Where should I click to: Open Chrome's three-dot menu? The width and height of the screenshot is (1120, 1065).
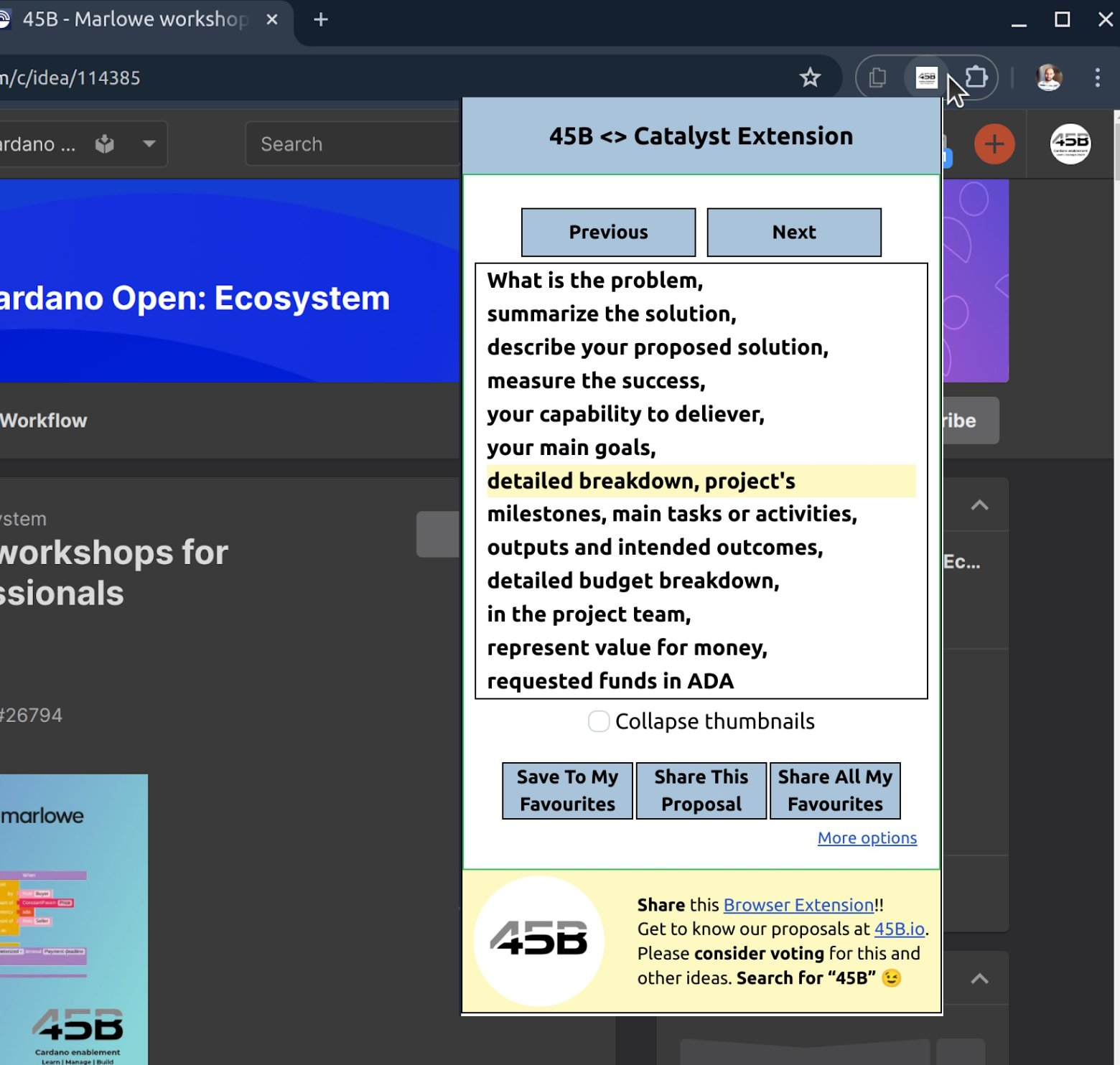tap(1097, 78)
